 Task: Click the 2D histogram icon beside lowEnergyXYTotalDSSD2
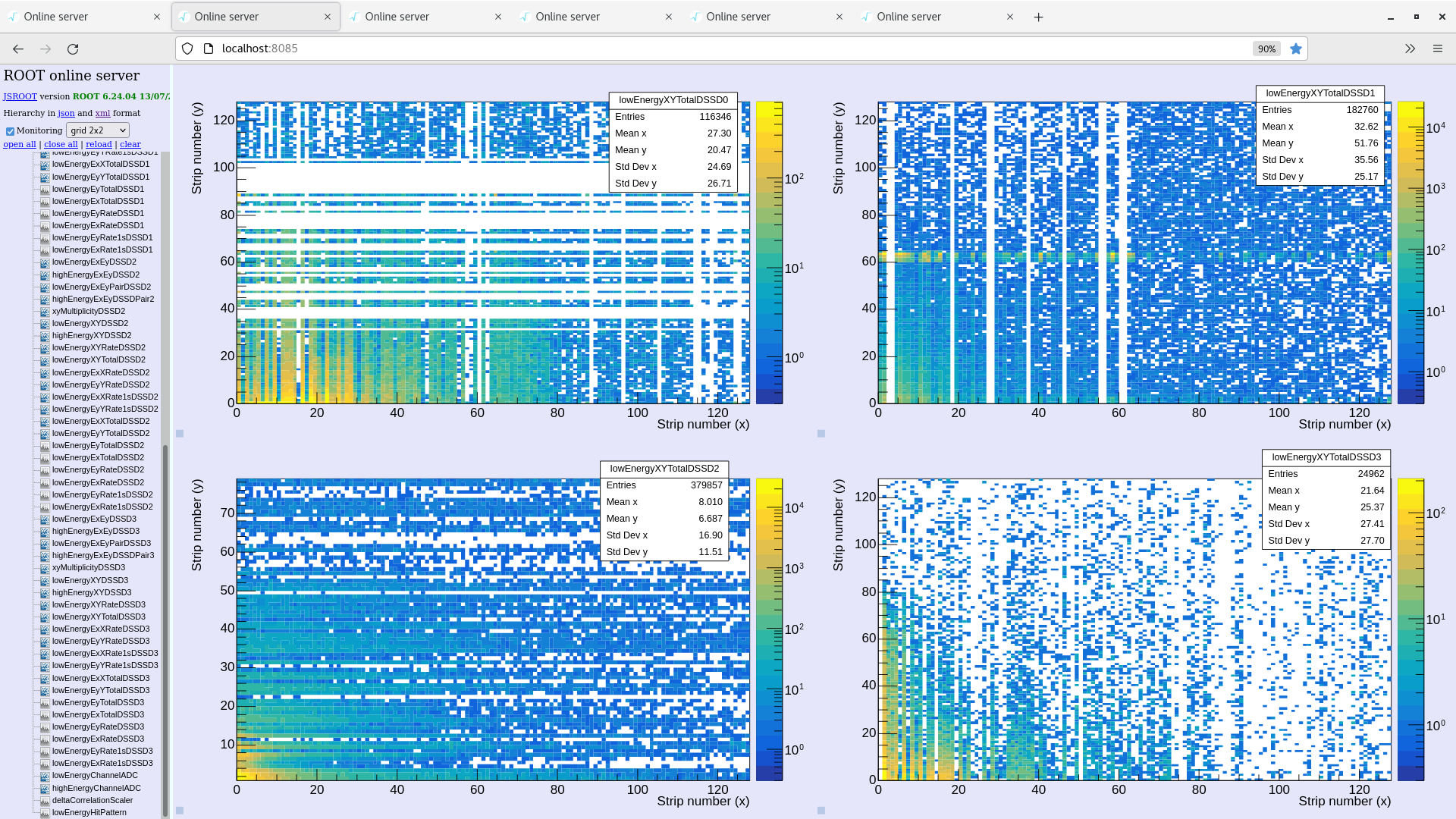(45, 360)
